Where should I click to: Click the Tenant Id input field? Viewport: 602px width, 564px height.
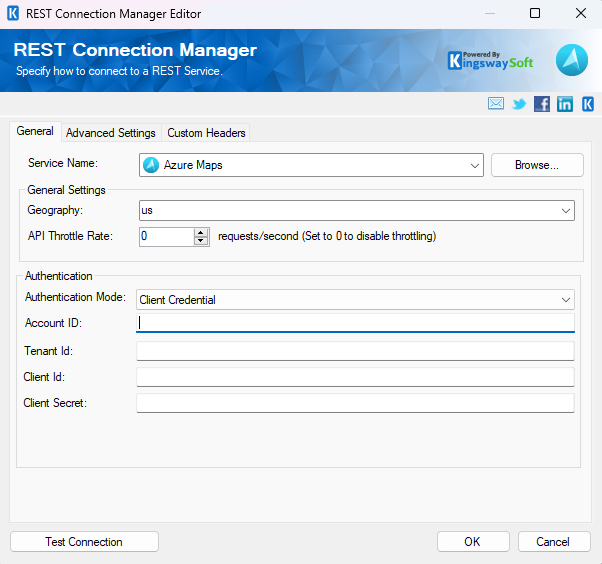pyautogui.click(x=355, y=351)
